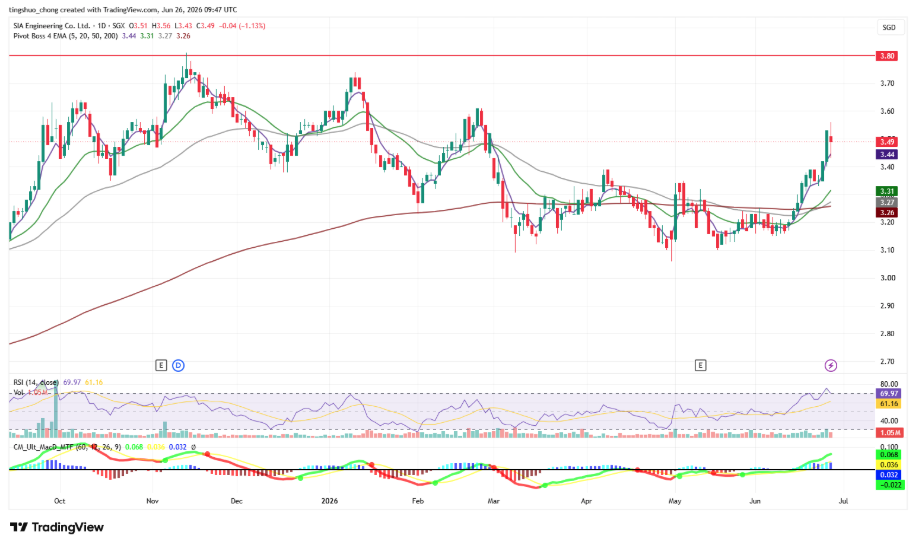This screenshot has height=543, width=914.
Task: Click the 2.70 price axis tick
Action: click(887, 361)
